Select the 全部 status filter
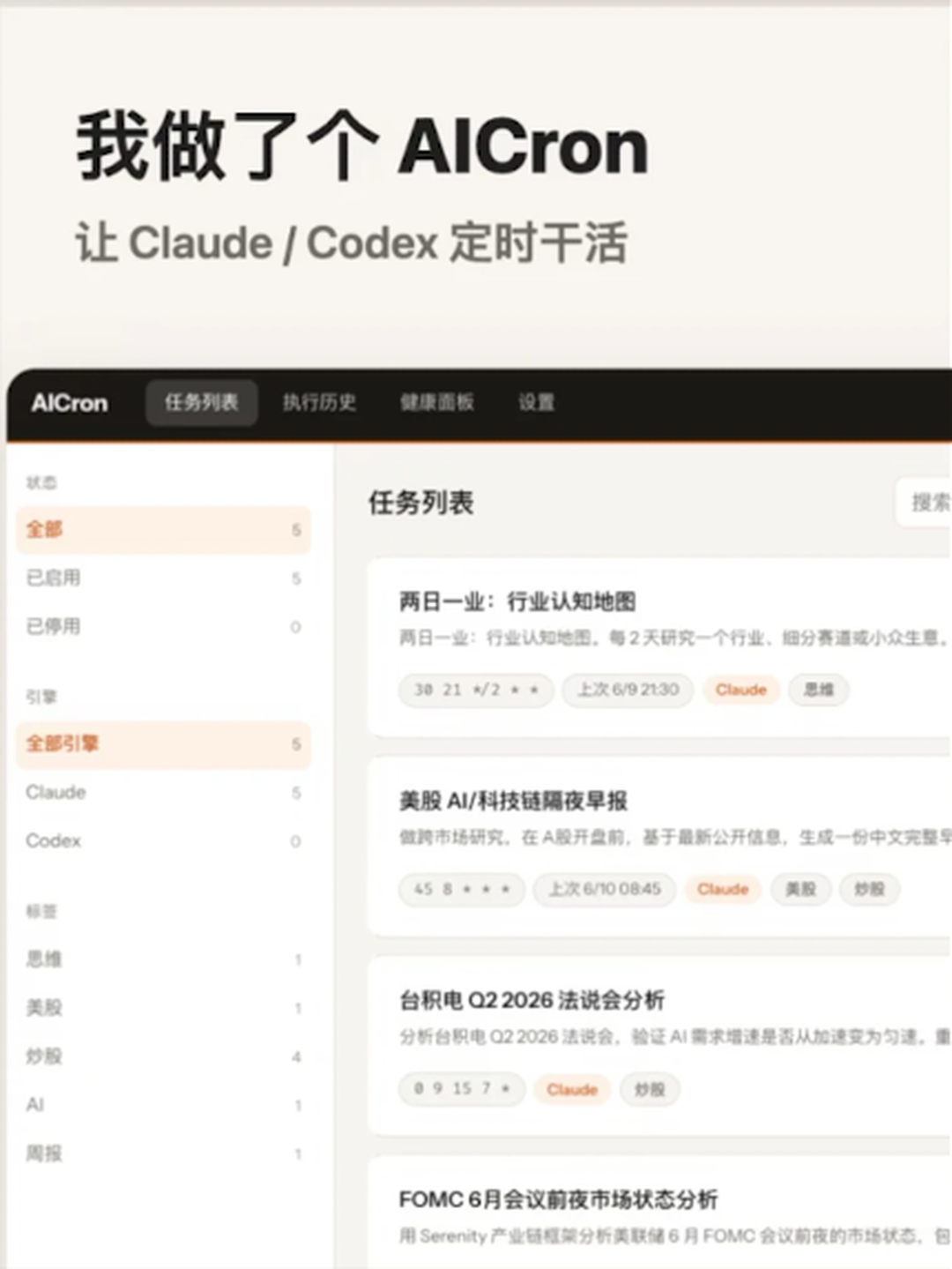 tap(164, 530)
